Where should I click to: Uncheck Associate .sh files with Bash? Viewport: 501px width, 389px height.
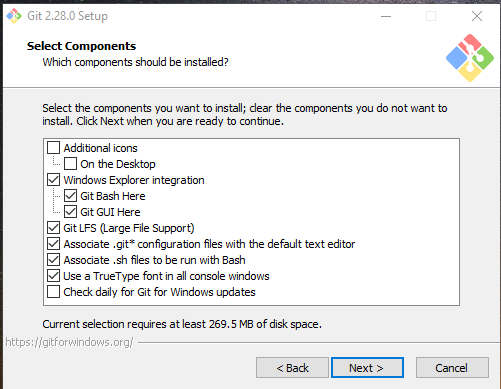[x=54, y=260]
